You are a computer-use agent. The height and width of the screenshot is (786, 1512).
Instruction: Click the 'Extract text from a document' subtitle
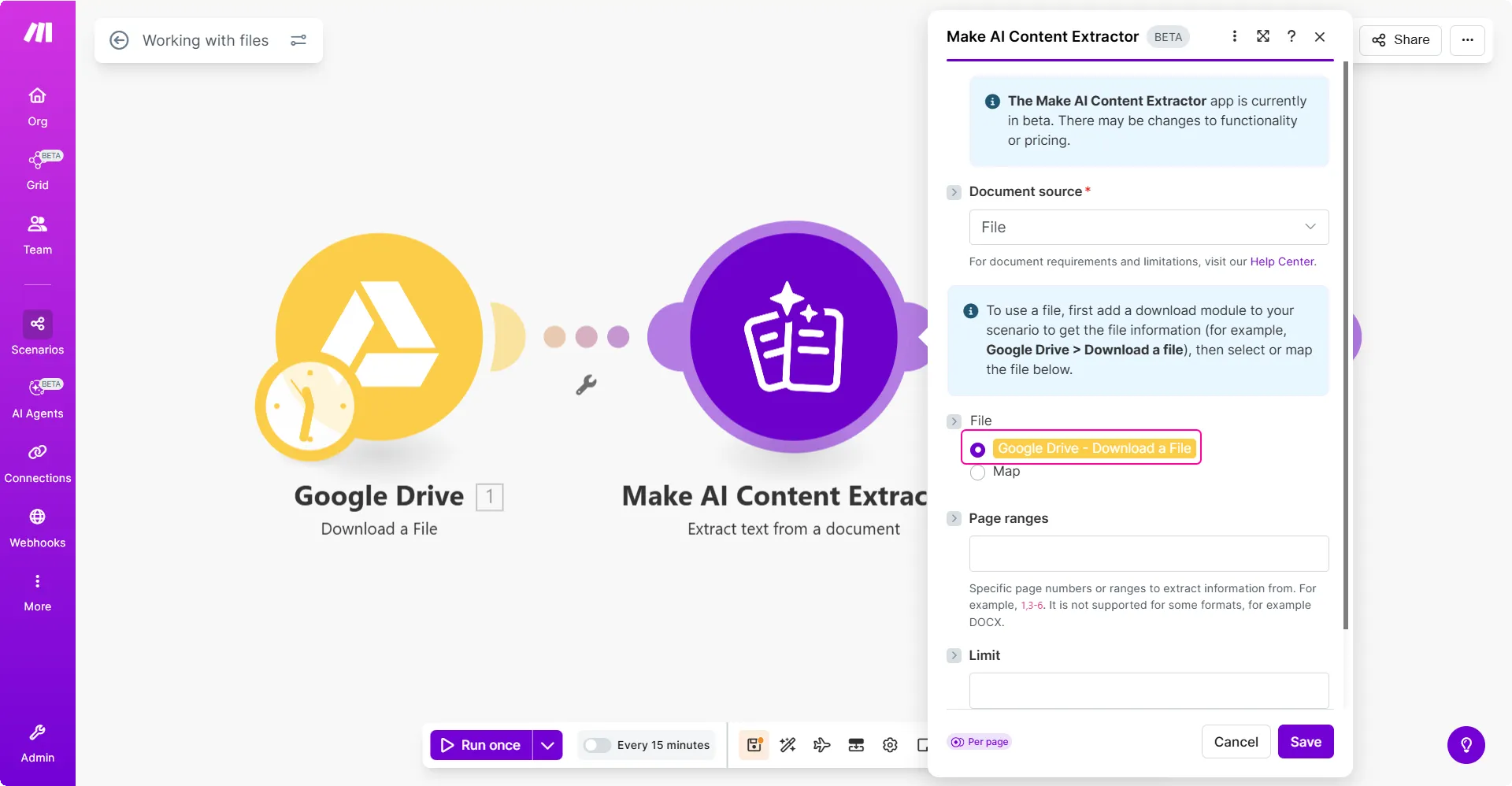tap(794, 529)
